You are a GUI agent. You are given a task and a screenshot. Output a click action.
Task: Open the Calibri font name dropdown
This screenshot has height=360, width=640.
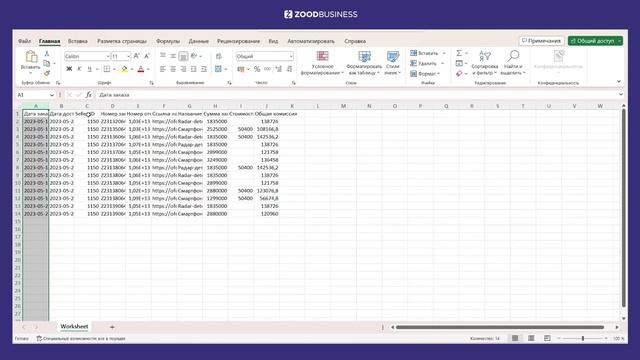108,56
